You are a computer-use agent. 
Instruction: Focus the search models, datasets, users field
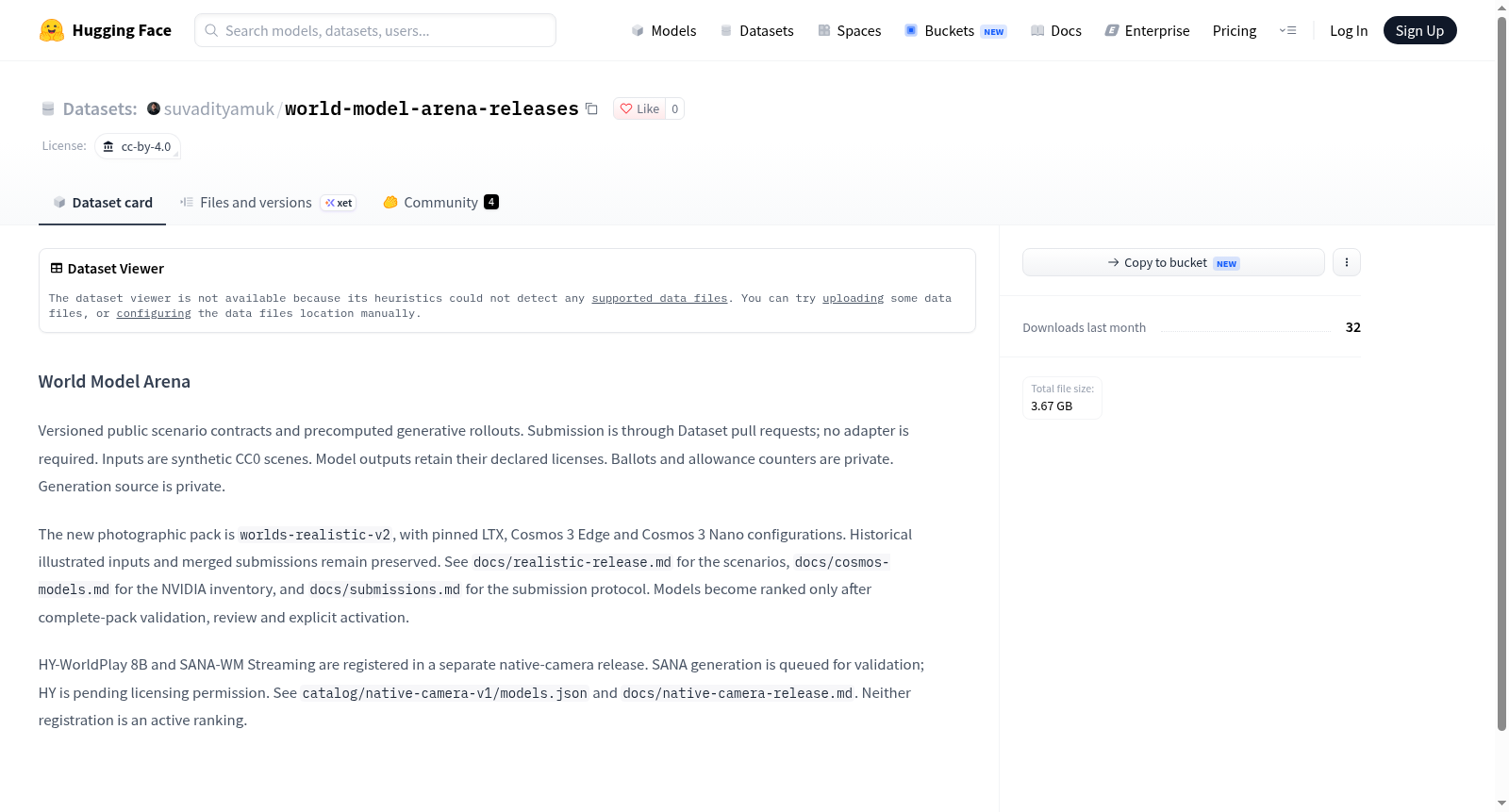coord(375,30)
